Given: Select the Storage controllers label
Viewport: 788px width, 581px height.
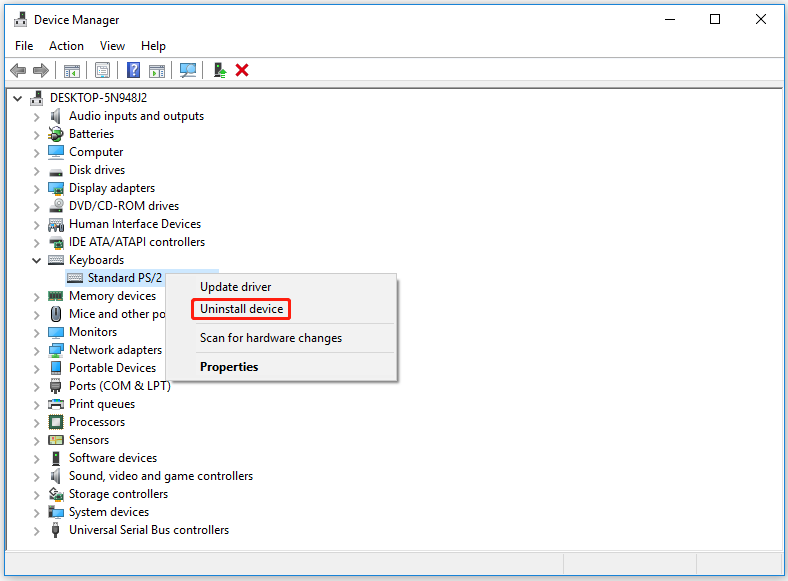Looking at the screenshot, I should [x=119, y=494].
